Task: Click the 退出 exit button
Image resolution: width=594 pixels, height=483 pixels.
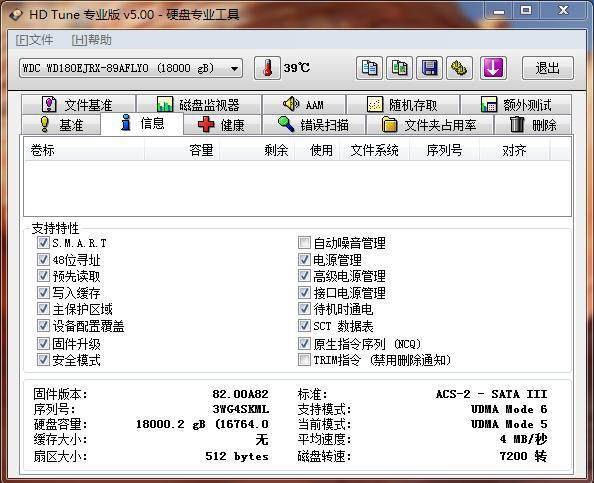Action: pos(548,68)
